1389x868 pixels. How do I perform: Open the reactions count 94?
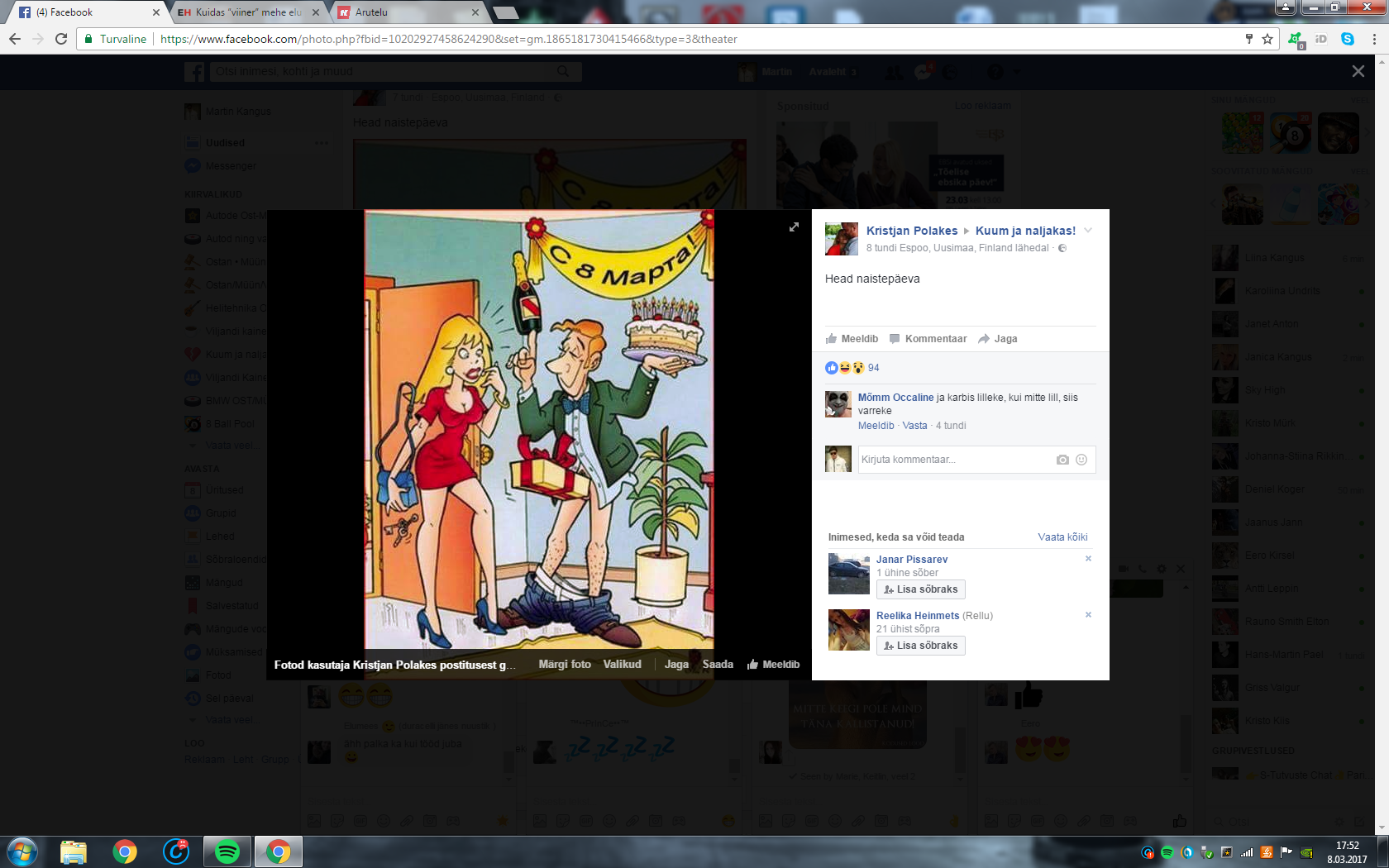pos(873,368)
